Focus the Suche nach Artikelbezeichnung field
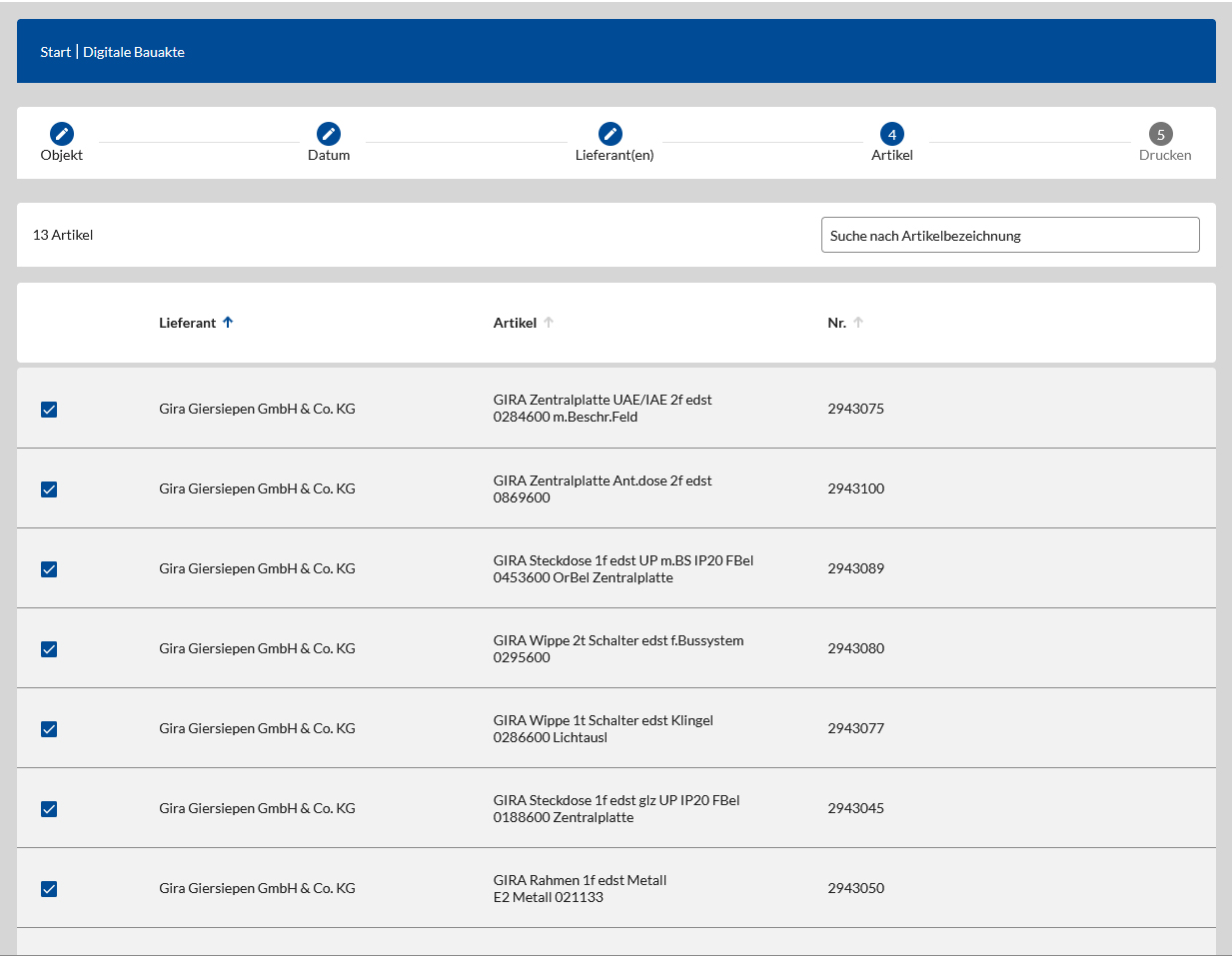The width and height of the screenshot is (1232, 956). (1010, 235)
